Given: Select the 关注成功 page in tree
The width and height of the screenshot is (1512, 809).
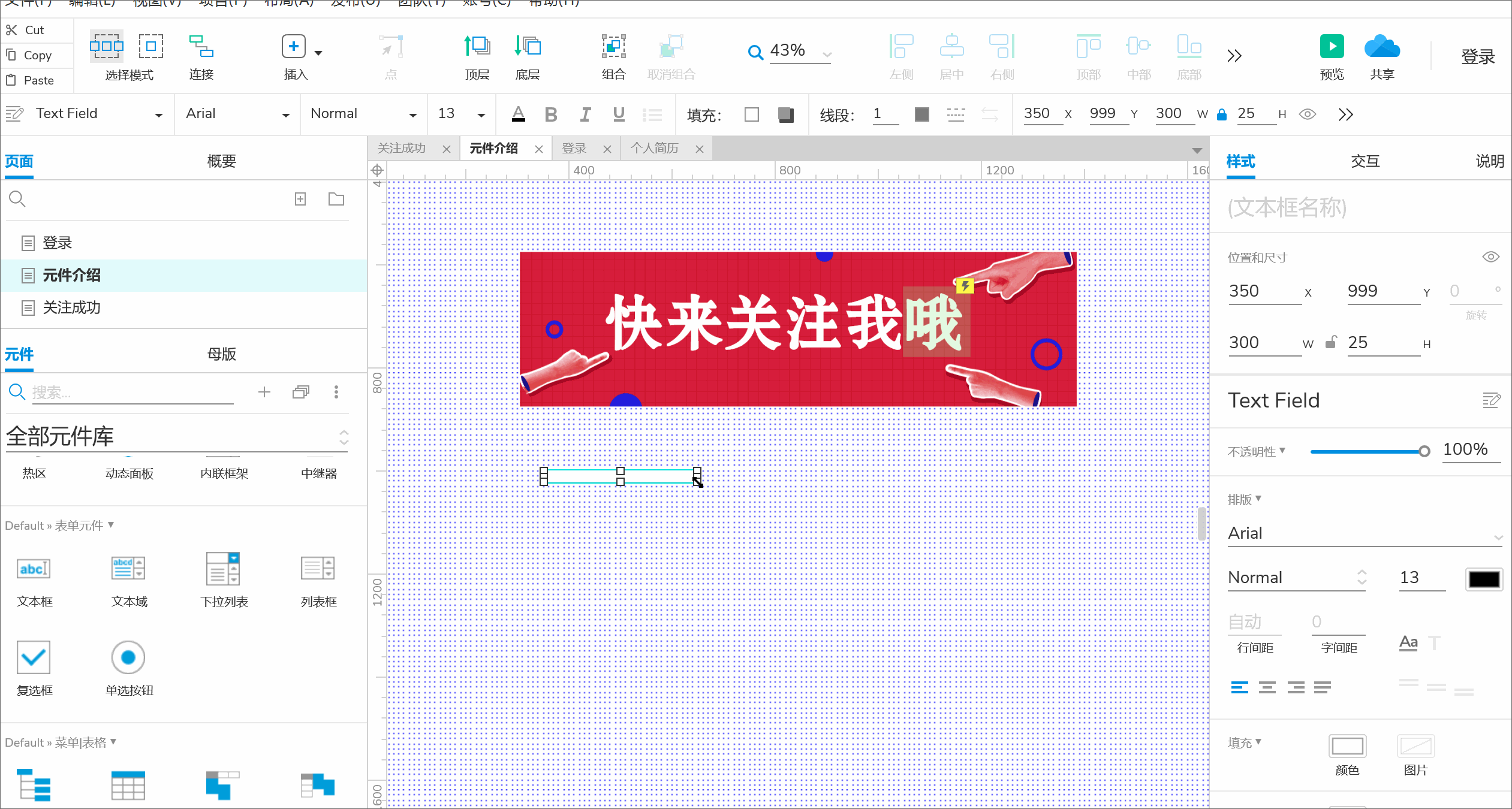Looking at the screenshot, I should (x=71, y=308).
